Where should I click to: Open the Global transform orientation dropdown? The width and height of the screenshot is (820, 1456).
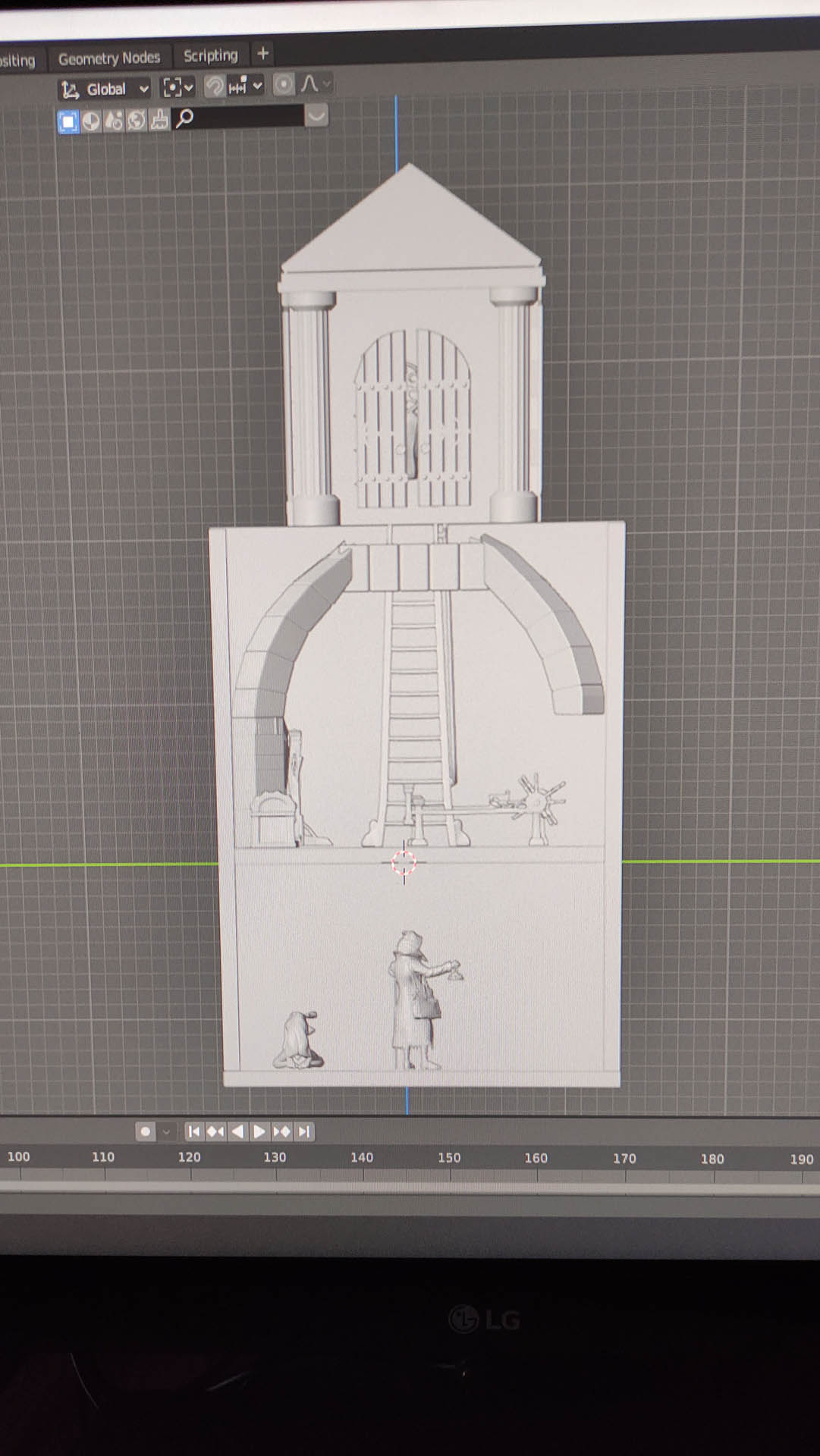(x=105, y=89)
